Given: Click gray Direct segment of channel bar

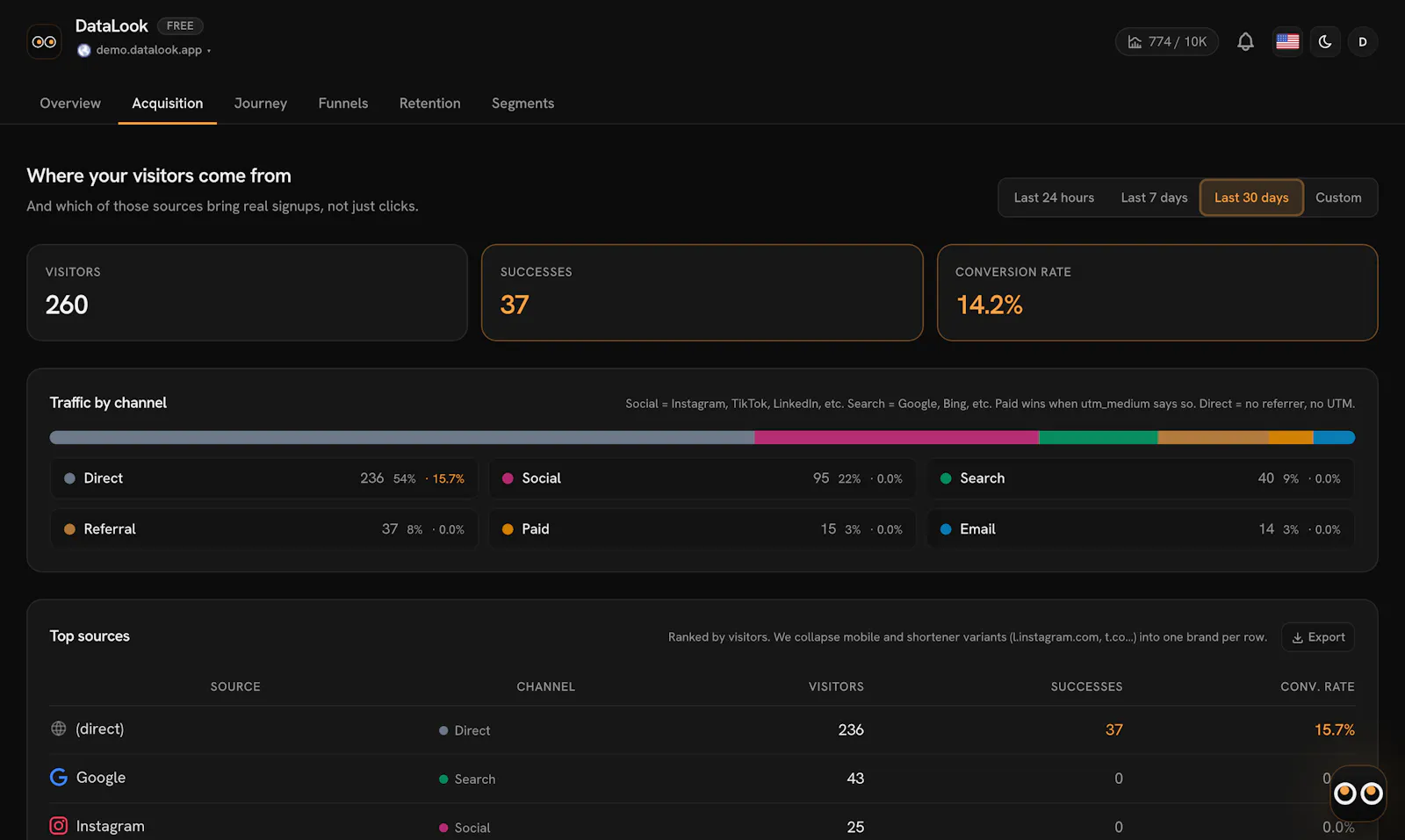Looking at the screenshot, I should pyautogui.click(x=402, y=437).
